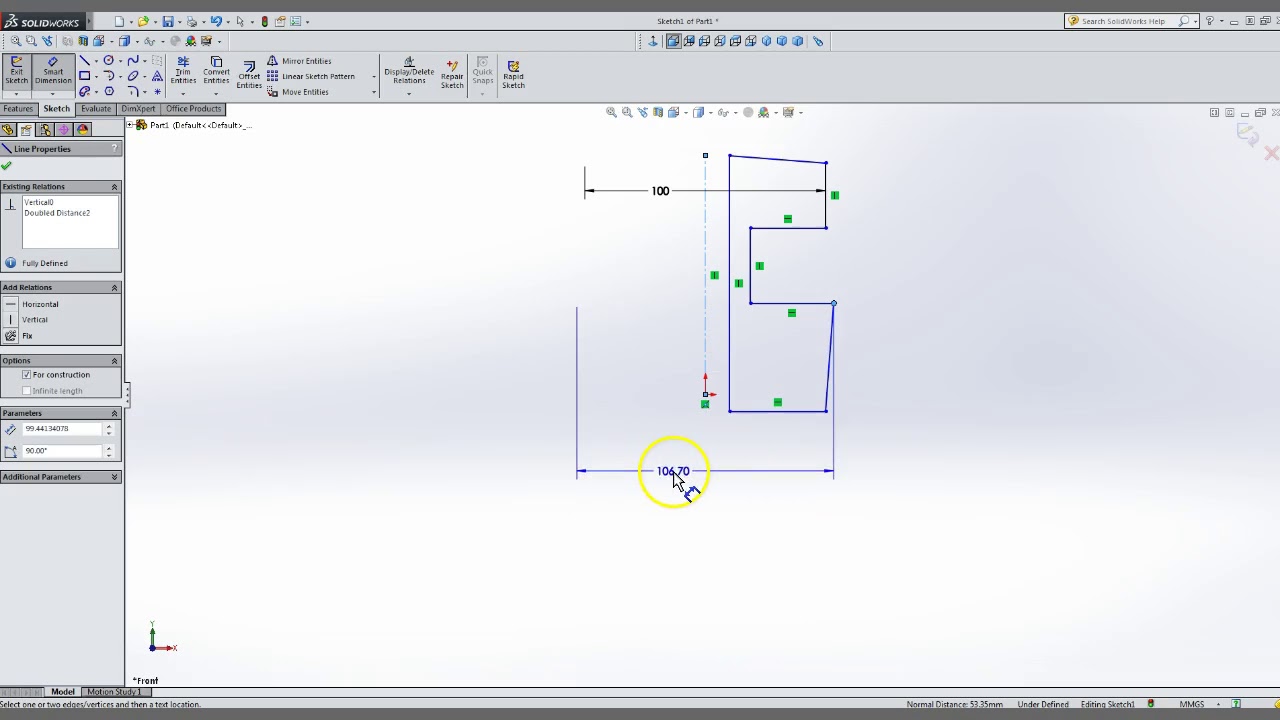Click Move Entities
Image resolution: width=1280 pixels, height=720 pixels.
298,92
